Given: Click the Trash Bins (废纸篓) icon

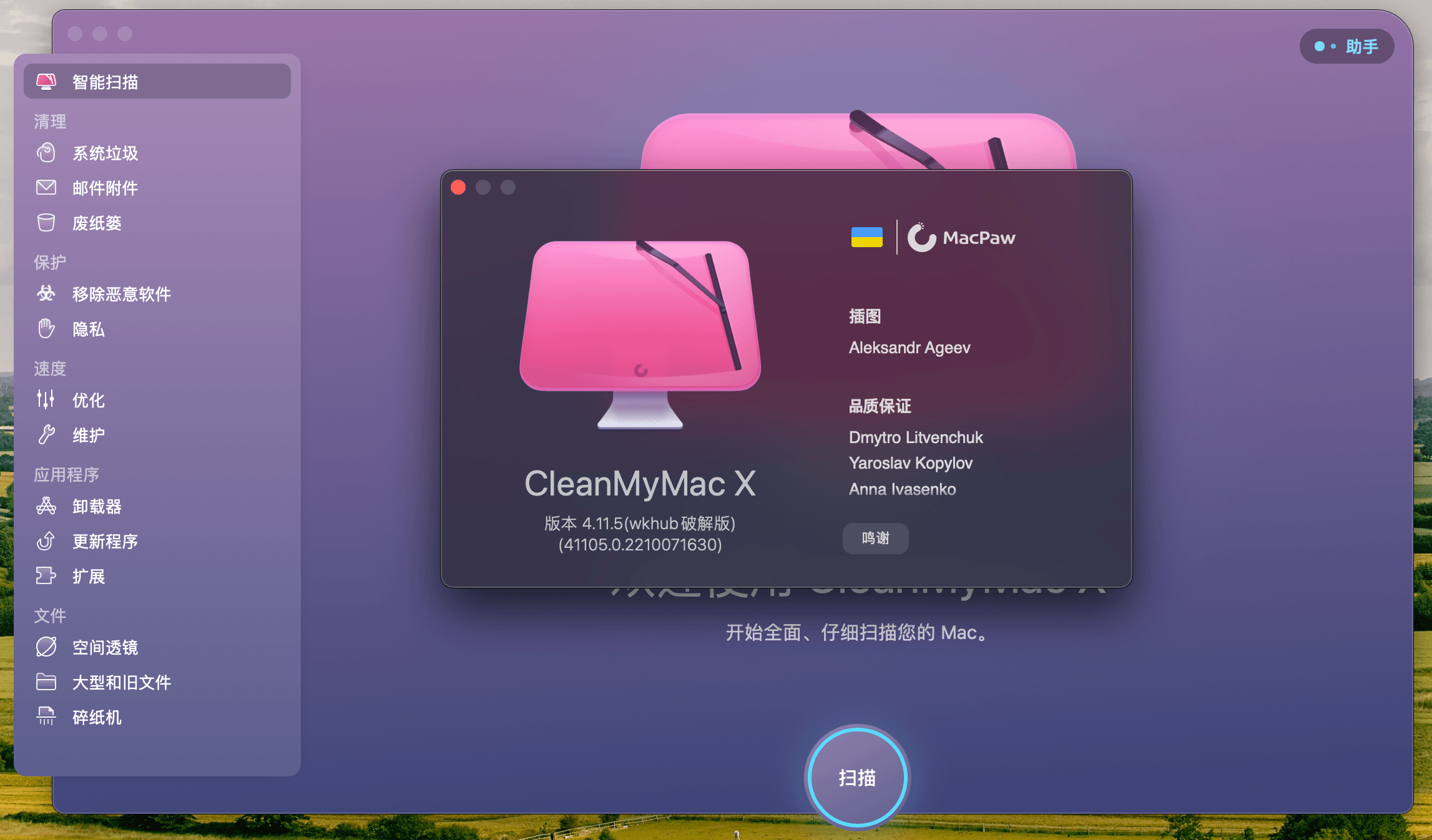Looking at the screenshot, I should pyautogui.click(x=46, y=223).
